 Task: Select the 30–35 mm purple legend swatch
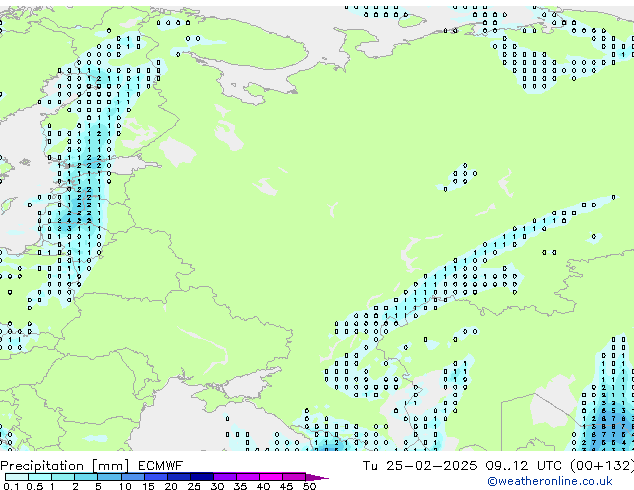click(x=224, y=477)
